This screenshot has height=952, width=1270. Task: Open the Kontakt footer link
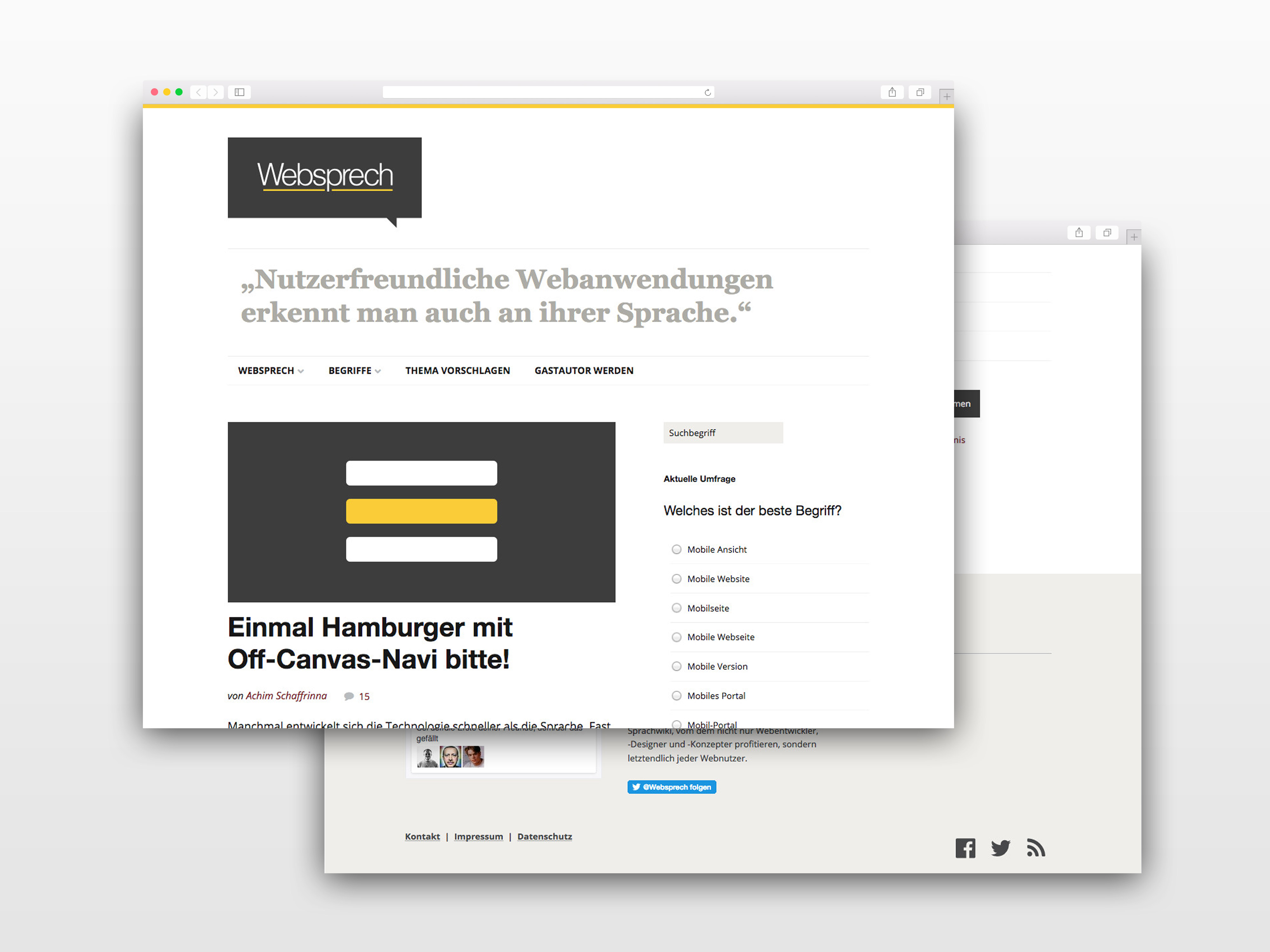(422, 837)
